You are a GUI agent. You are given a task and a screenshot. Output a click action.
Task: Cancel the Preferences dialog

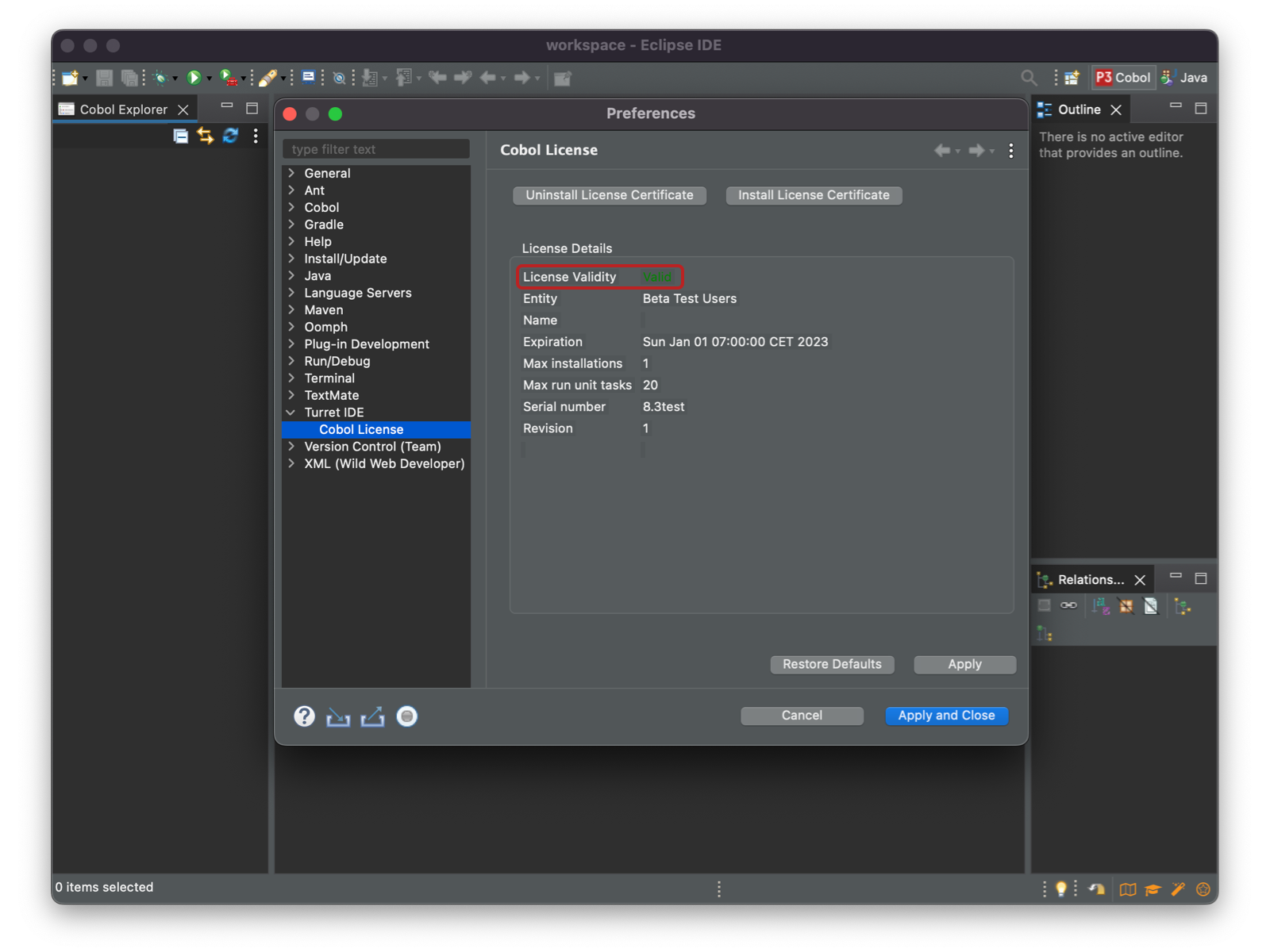802,716
